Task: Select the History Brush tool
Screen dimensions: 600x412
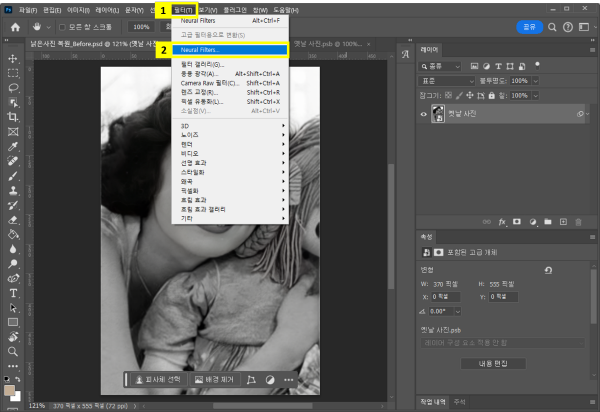Action: click(13, 205)
